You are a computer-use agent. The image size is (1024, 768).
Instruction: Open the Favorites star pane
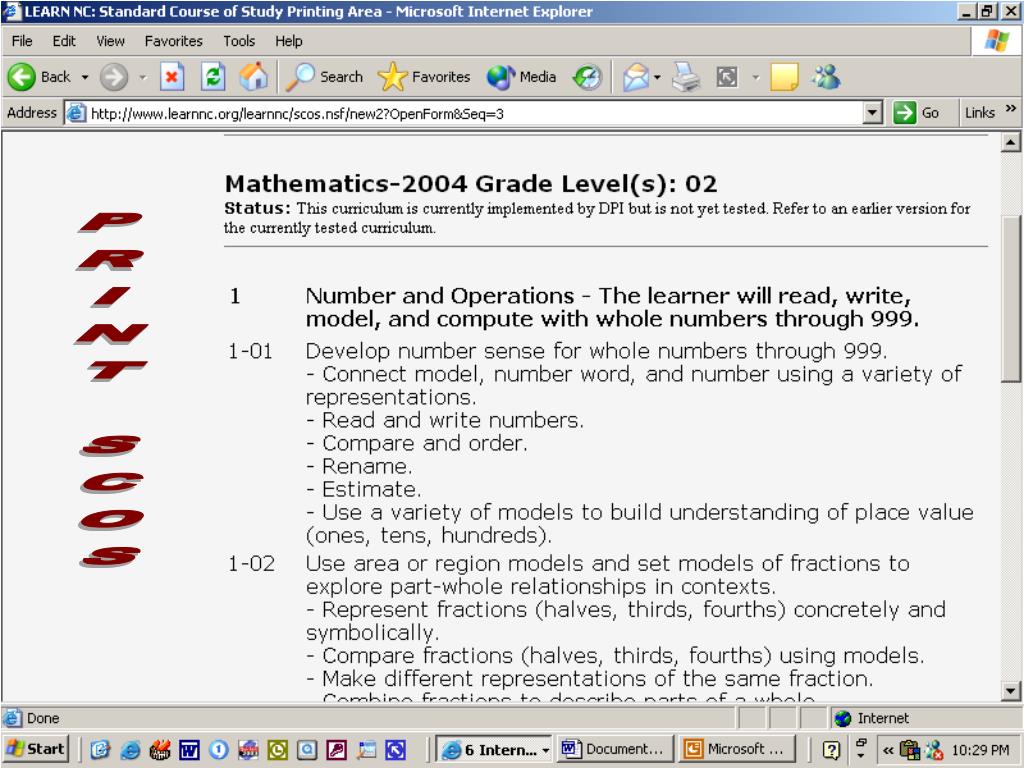click(x=424, y=77)
